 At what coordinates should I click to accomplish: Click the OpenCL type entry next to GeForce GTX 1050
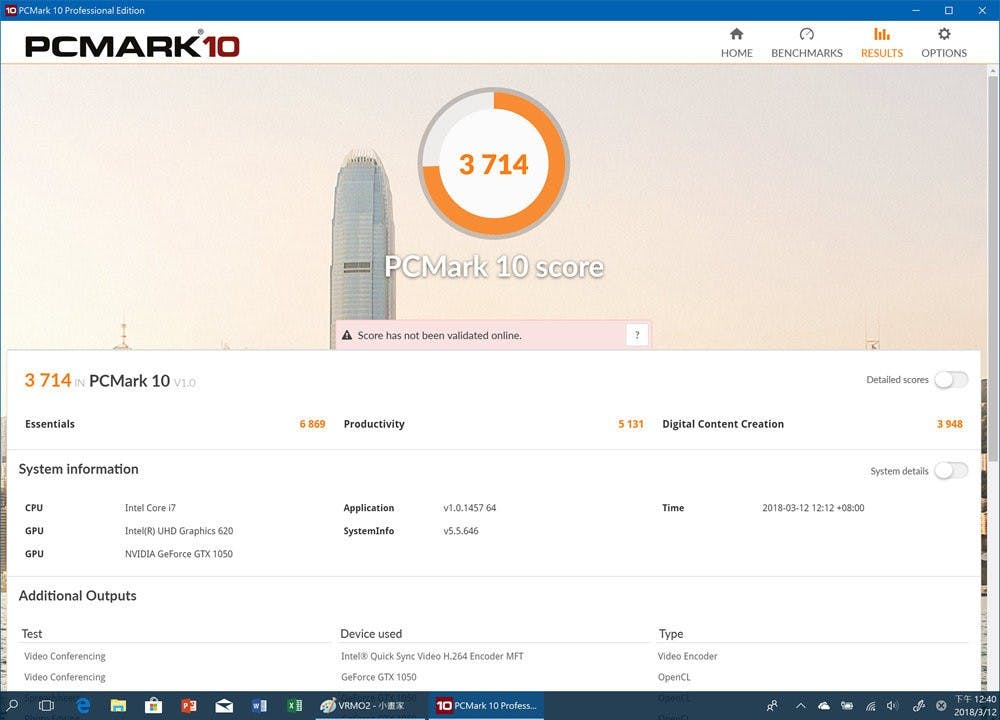click(x=674, y=677)
